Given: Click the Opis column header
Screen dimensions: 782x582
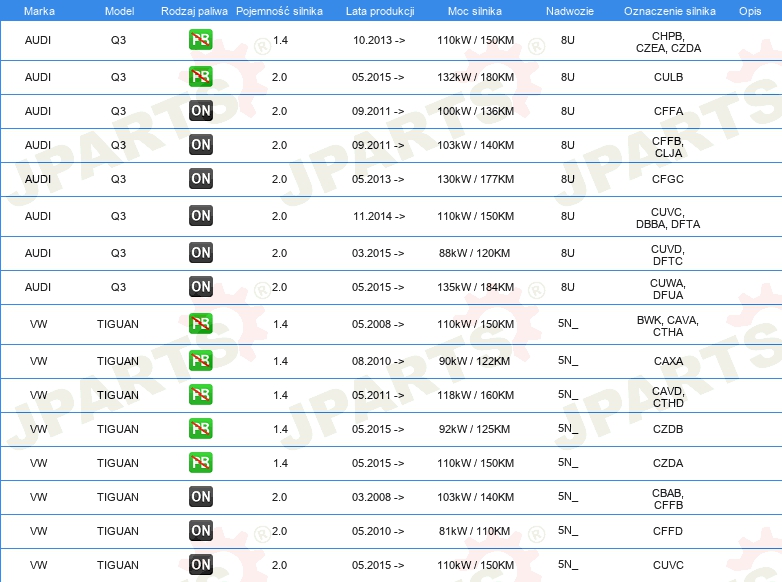Looking at the screenshot, I should (x=750, y=11).
